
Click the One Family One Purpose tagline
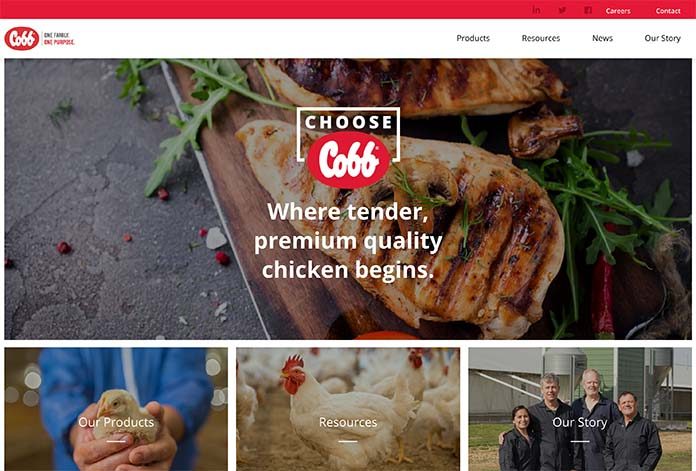pyautogui.click(x=59, y=39)
